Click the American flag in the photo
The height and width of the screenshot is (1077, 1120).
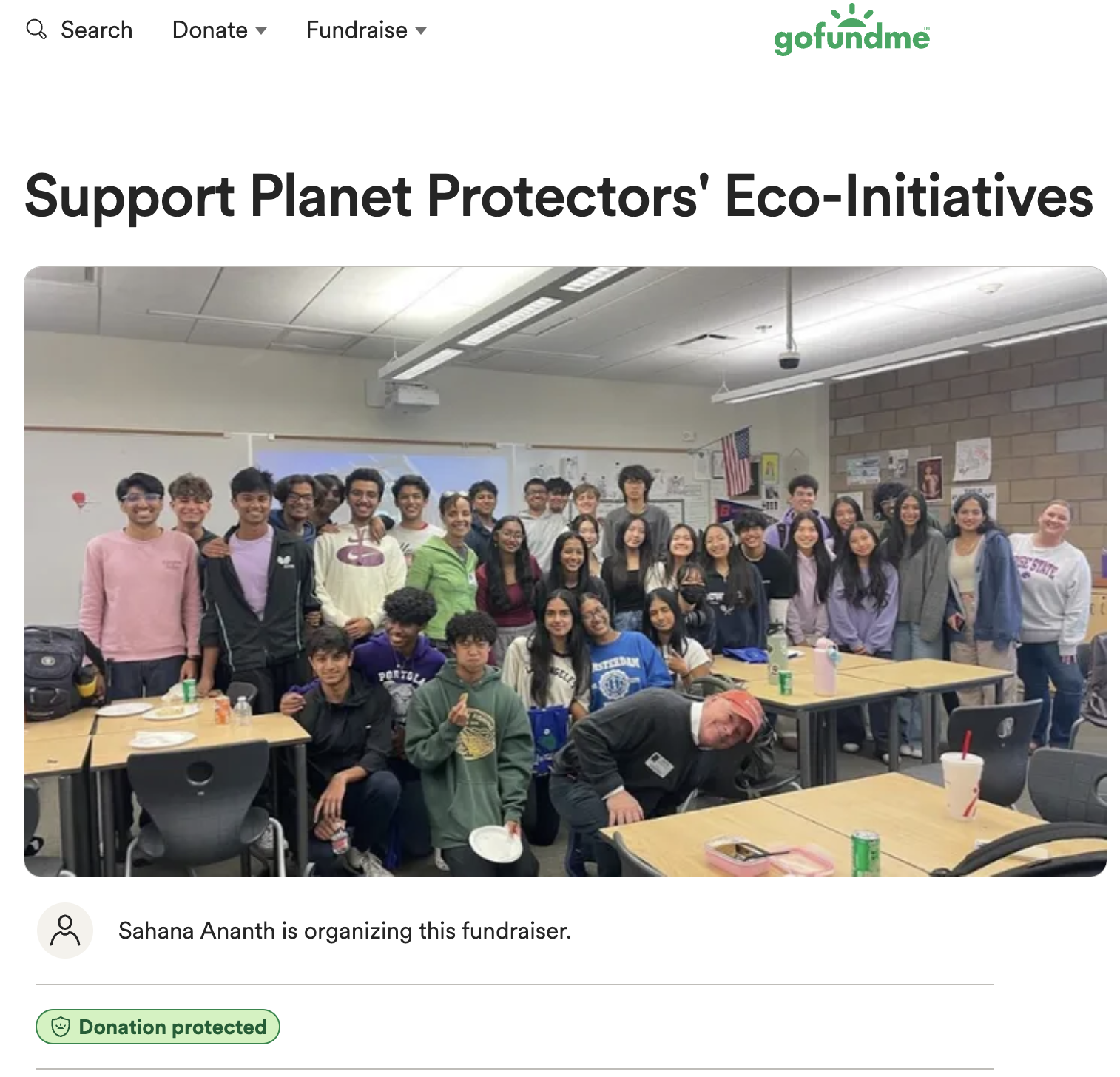click(x=736, y=461)
